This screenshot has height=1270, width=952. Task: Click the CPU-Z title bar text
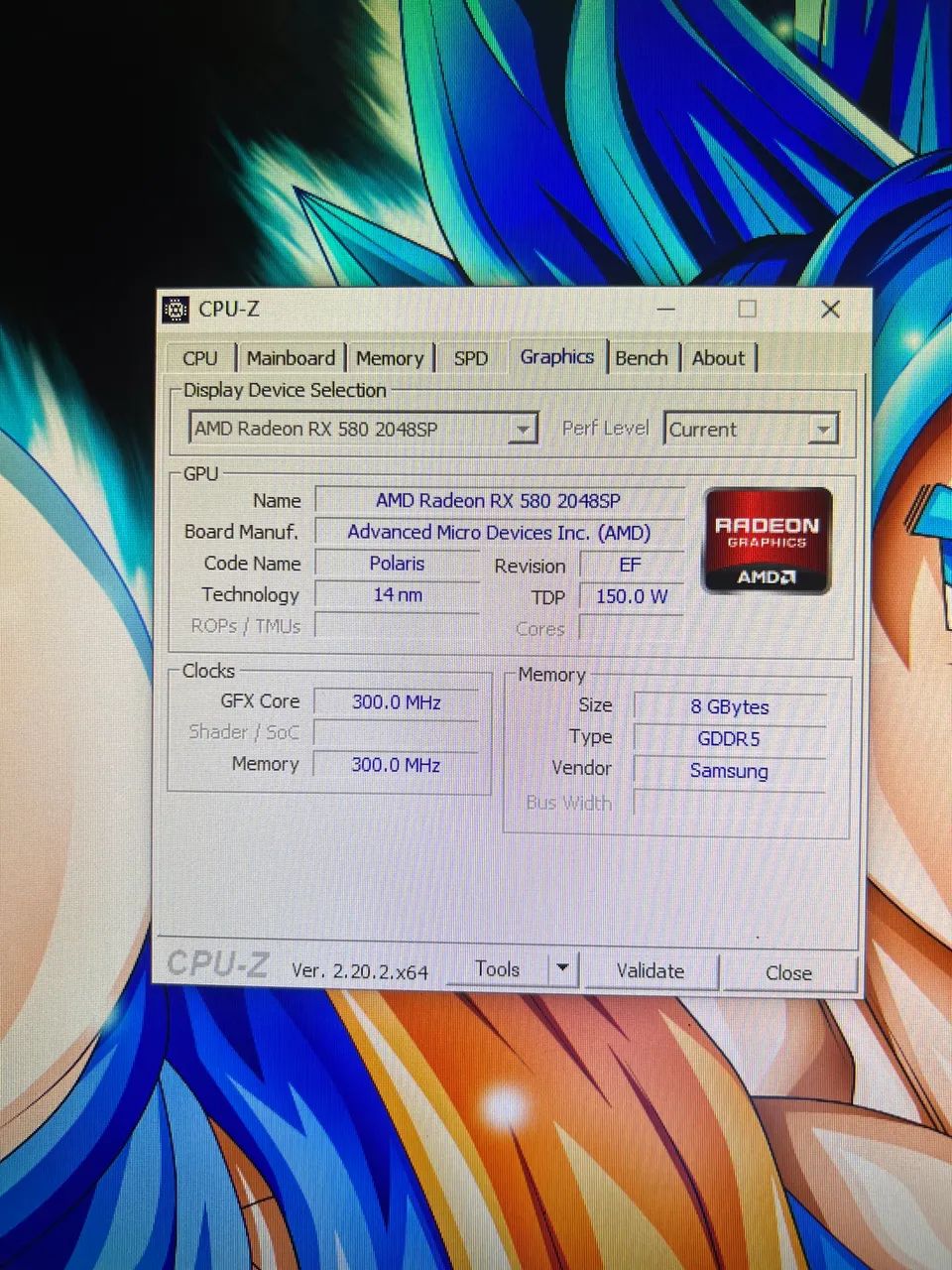229,309
